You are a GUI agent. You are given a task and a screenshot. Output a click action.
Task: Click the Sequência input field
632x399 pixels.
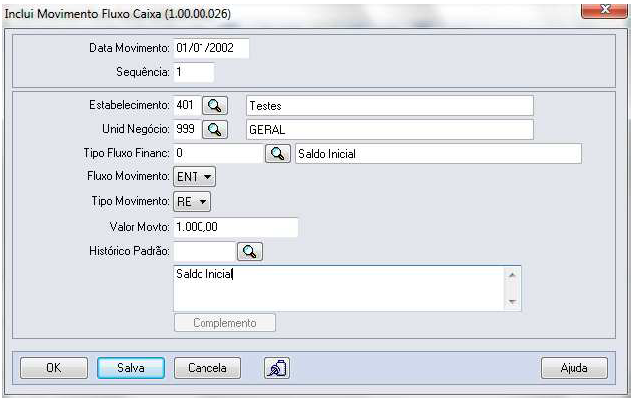[193, 73]
